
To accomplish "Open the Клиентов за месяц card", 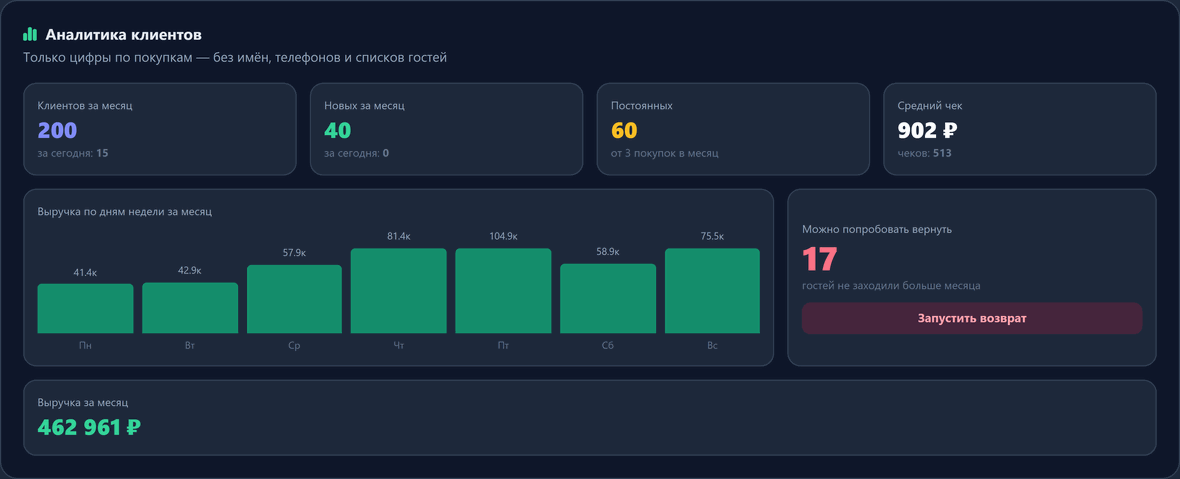I will (160, 129).
